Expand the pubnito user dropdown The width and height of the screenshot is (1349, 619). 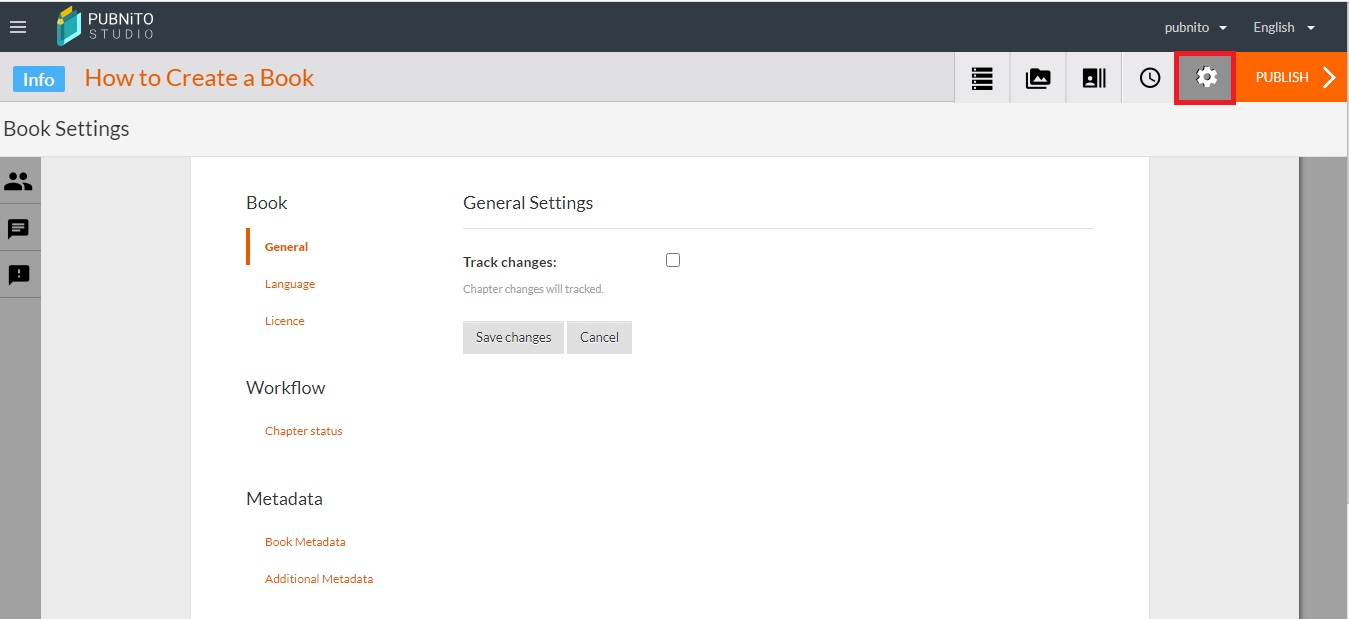[1195, 27]
